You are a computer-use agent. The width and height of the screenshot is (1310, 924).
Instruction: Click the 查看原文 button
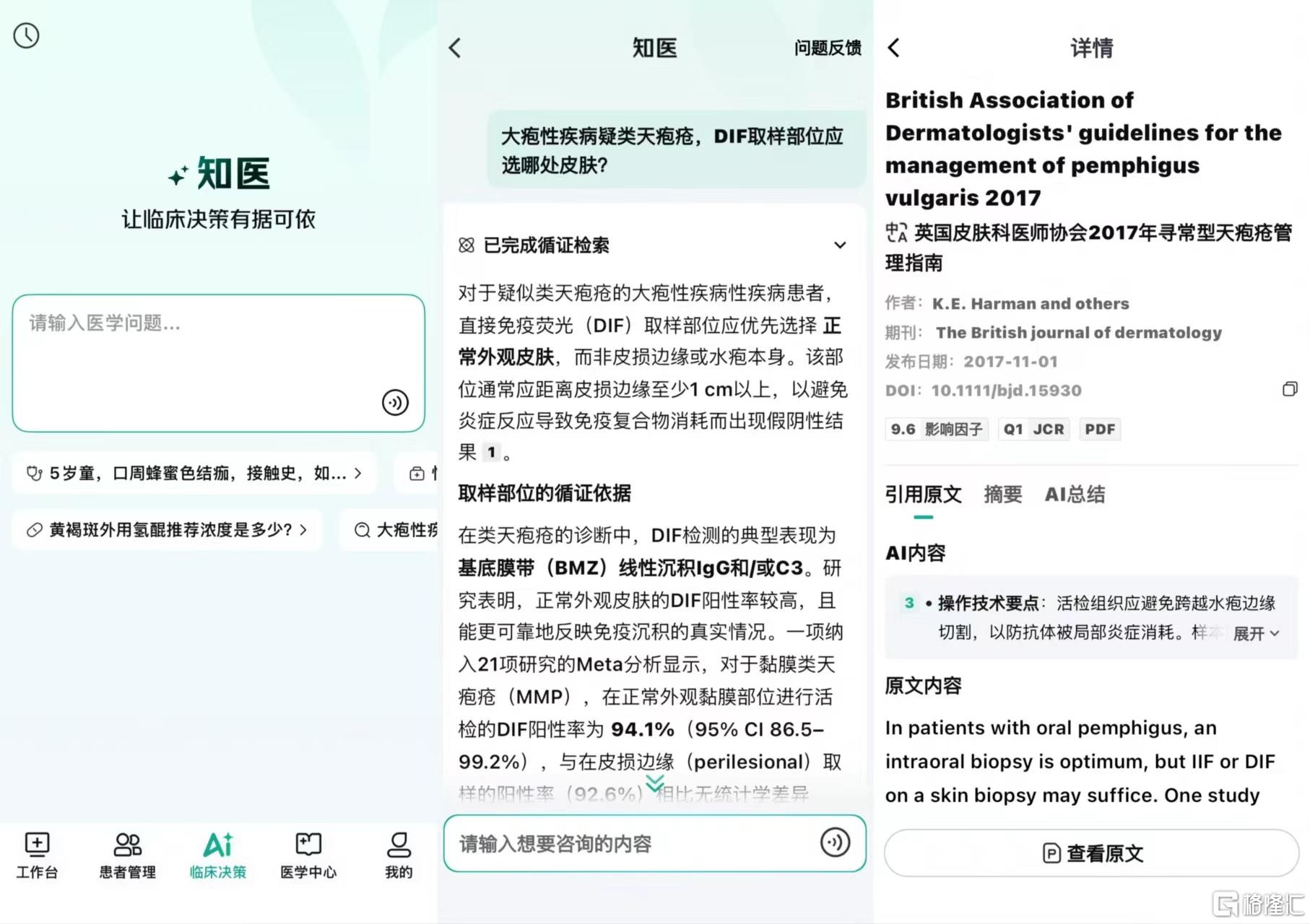point(1091,853)
